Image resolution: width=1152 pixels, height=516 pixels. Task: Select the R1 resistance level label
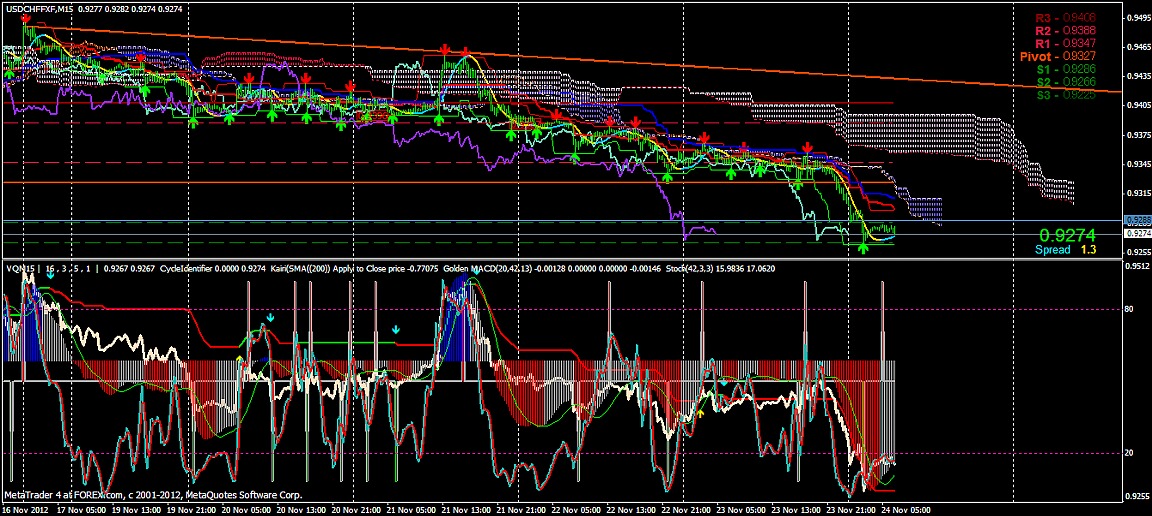tap(1065, 44)
